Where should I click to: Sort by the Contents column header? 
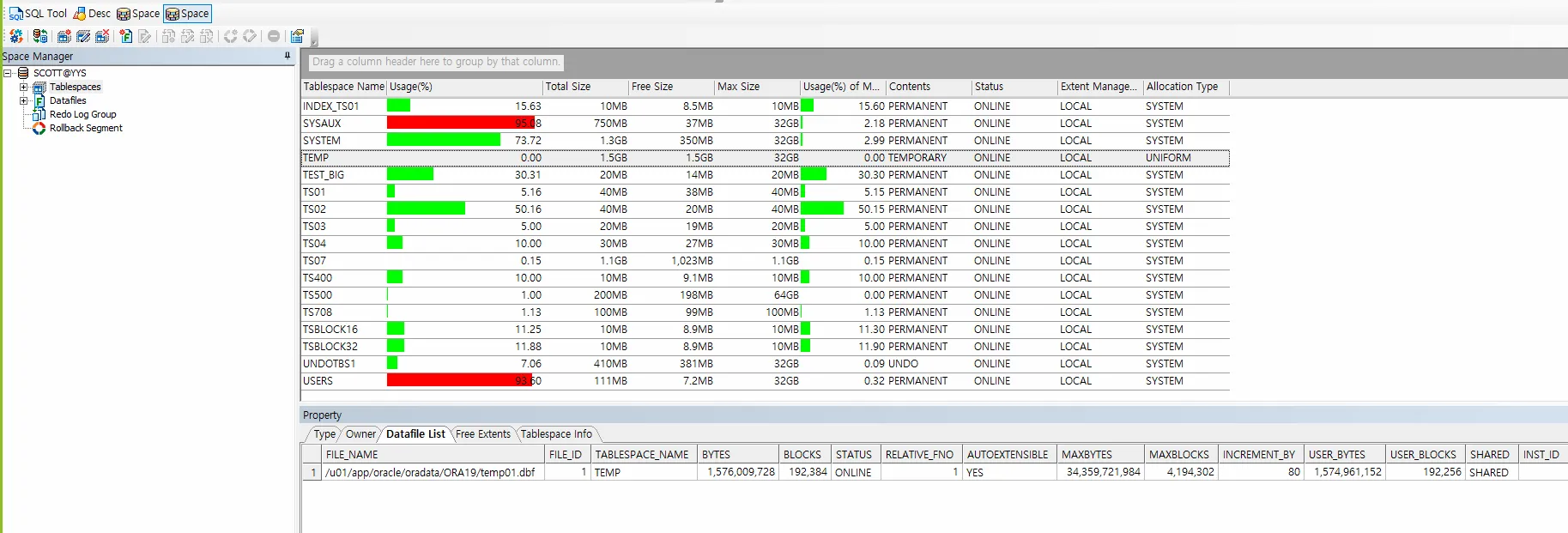click(929, 87)
